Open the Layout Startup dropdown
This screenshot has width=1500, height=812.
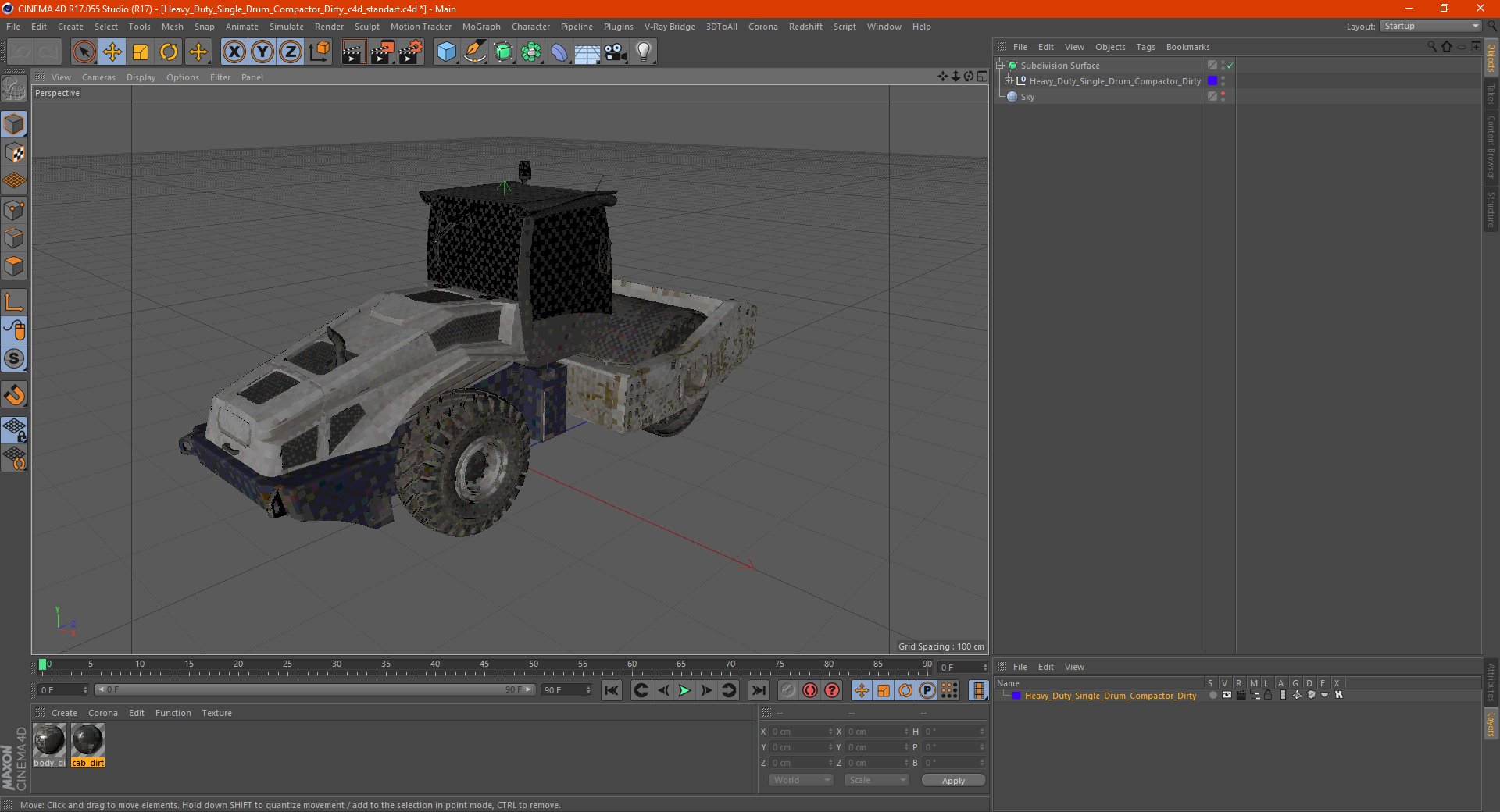pos(1431,26)
